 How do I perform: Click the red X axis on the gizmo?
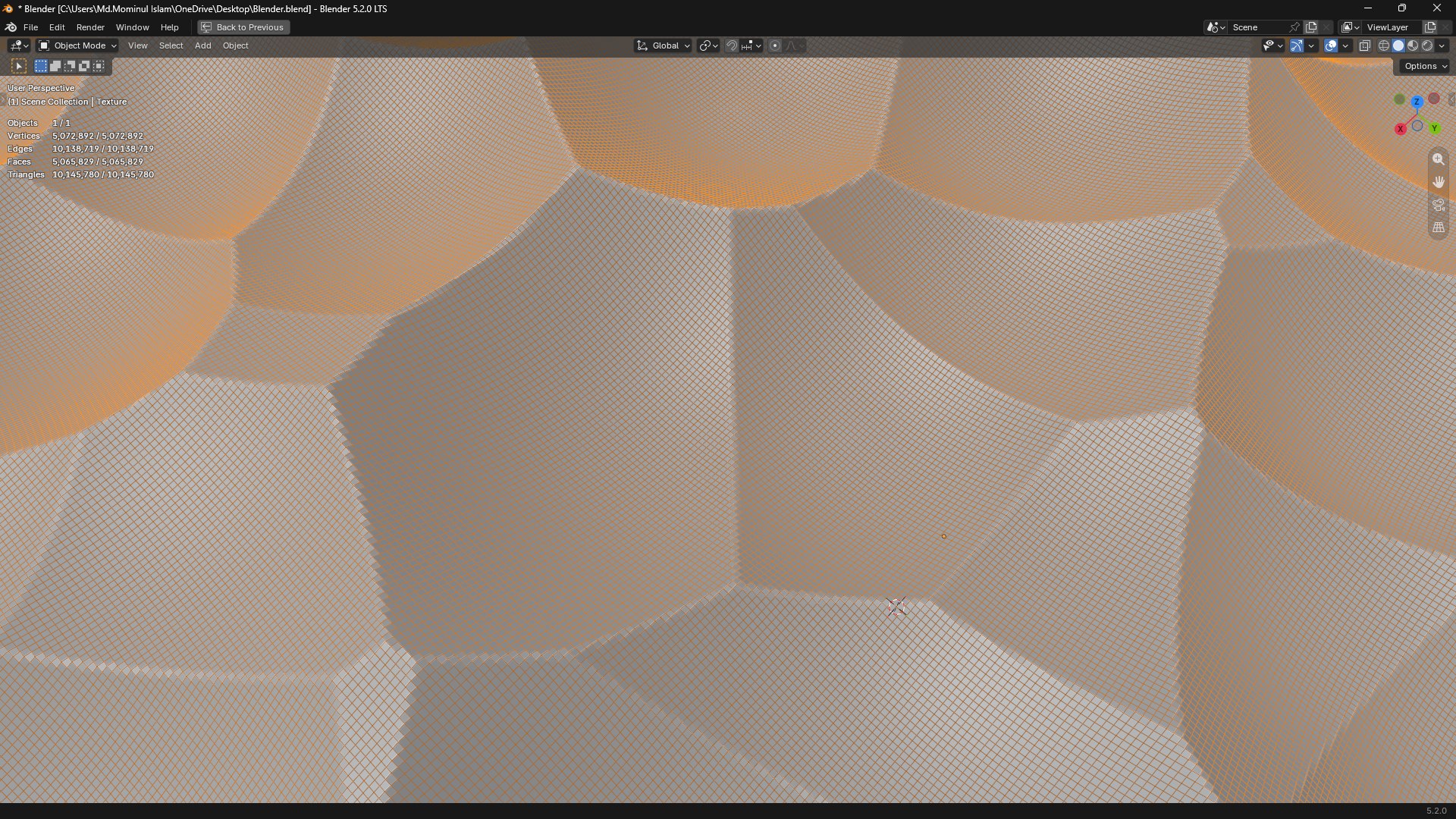coord(1400,129)
